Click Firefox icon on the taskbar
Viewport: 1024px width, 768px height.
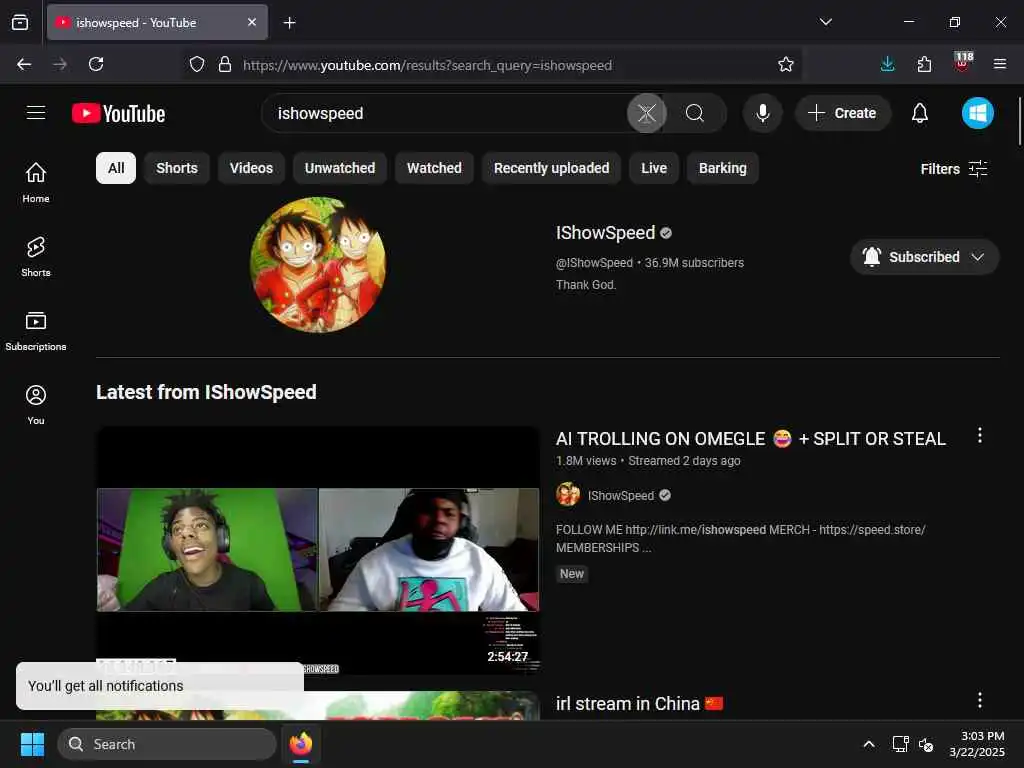pyautogui.click(x=301, y=744)
